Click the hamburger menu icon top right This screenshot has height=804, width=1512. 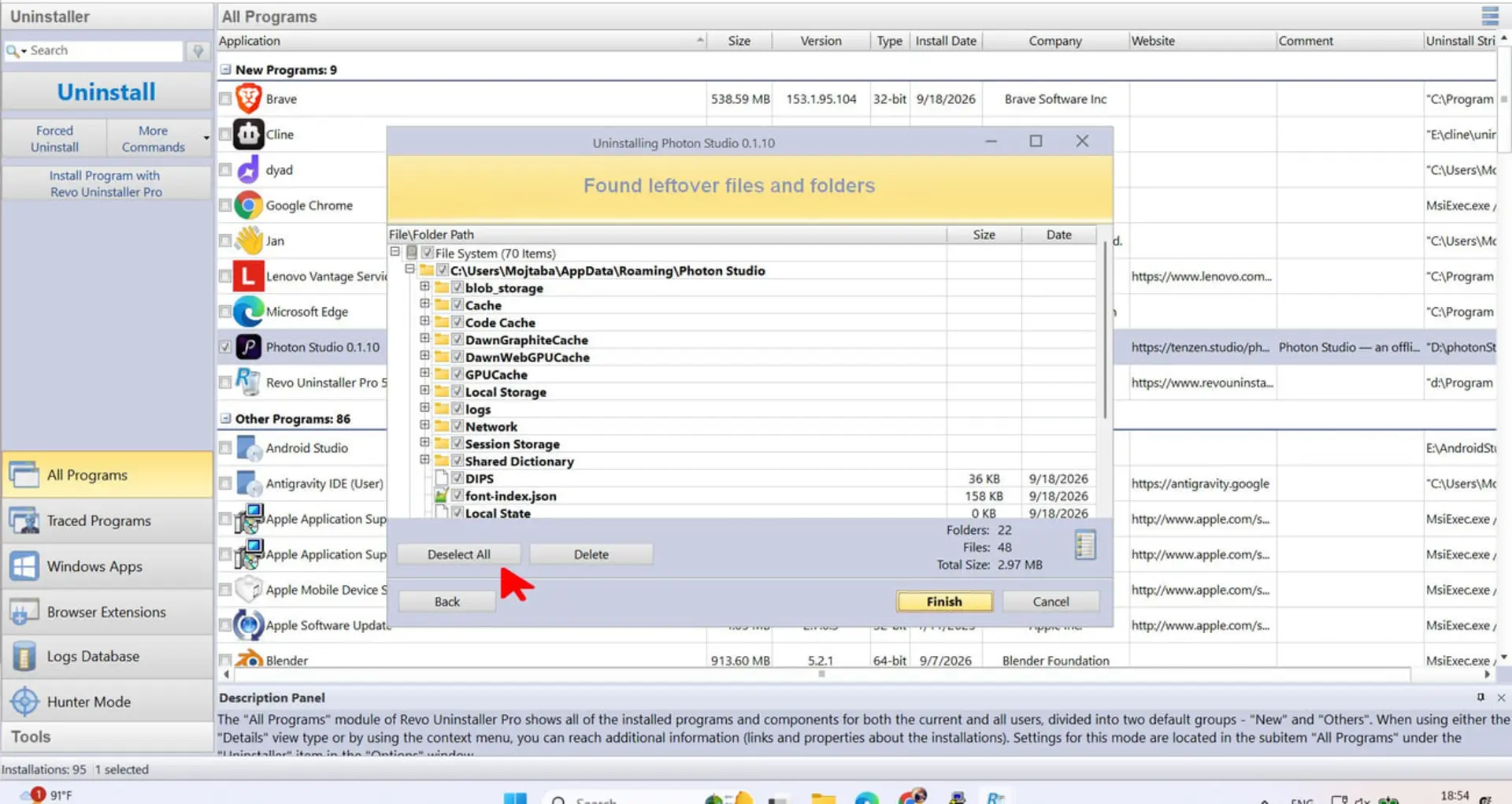1490,16
